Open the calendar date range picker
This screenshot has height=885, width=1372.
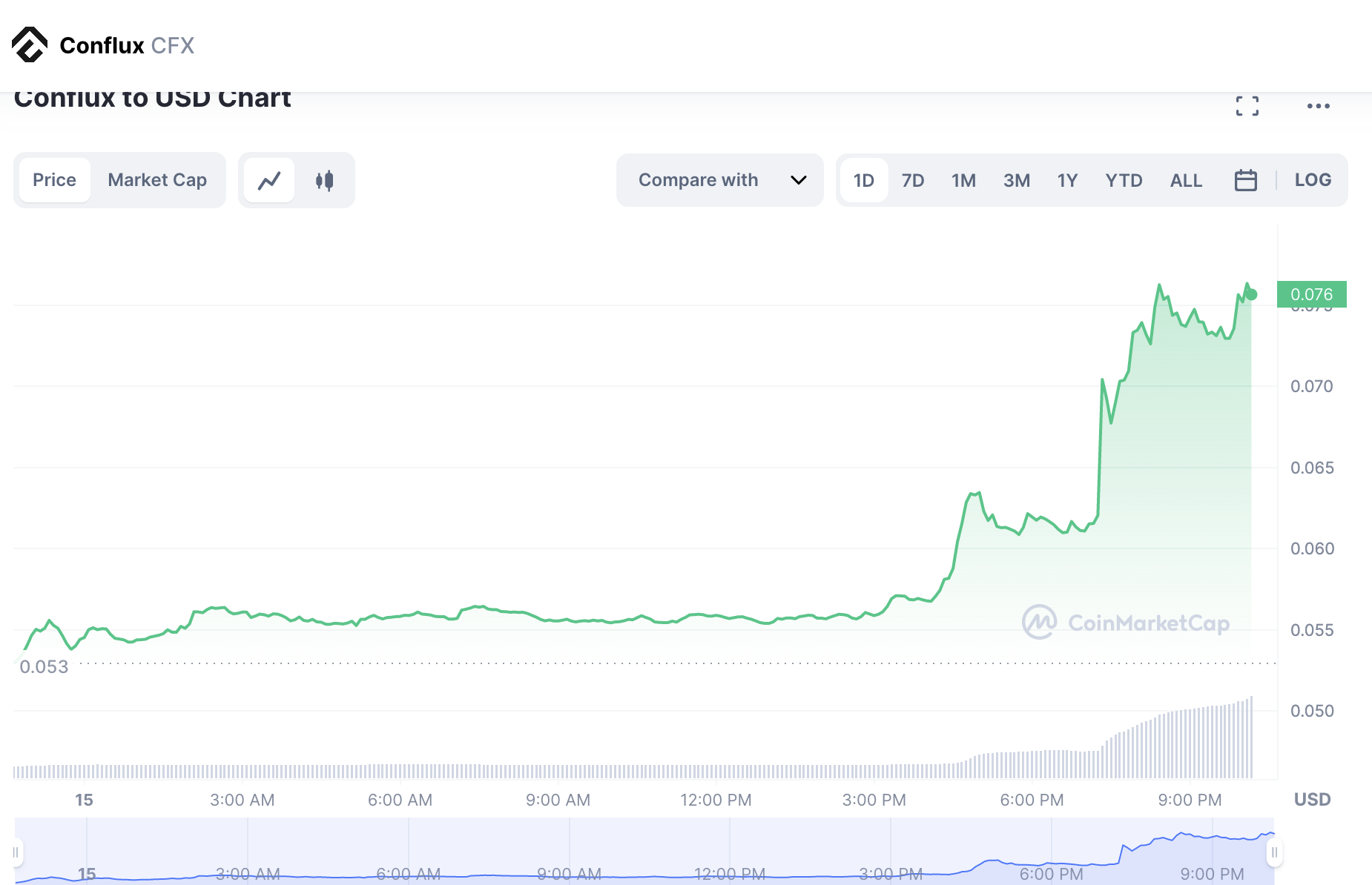1245,180
